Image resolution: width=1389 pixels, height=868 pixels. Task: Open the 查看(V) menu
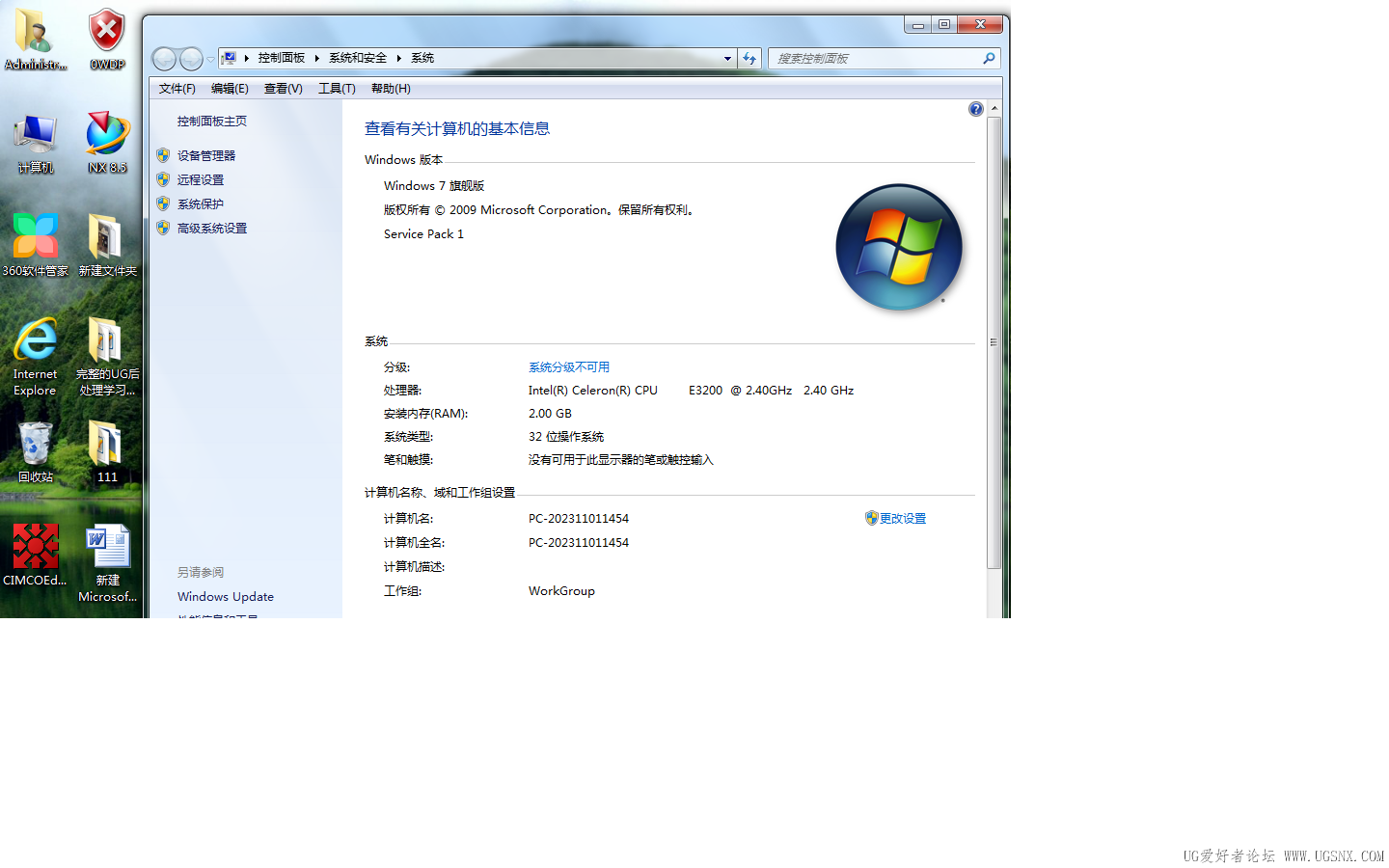click(x=284, y=89)
